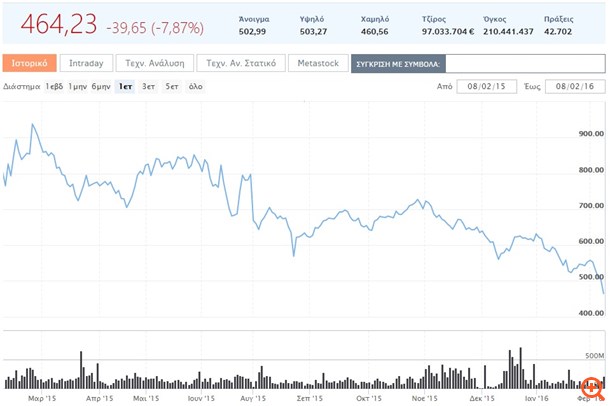This screenshot has width=610, height=406.
Task: Click the price line near March 2015 peak
Action: [x=33, y=125]
